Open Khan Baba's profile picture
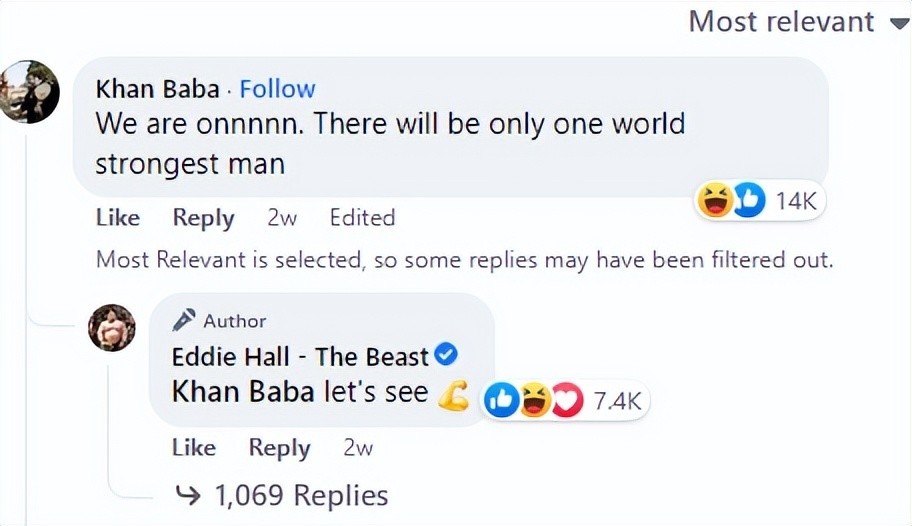This screenshot has height=526, width=912. (x=29, y=92)
